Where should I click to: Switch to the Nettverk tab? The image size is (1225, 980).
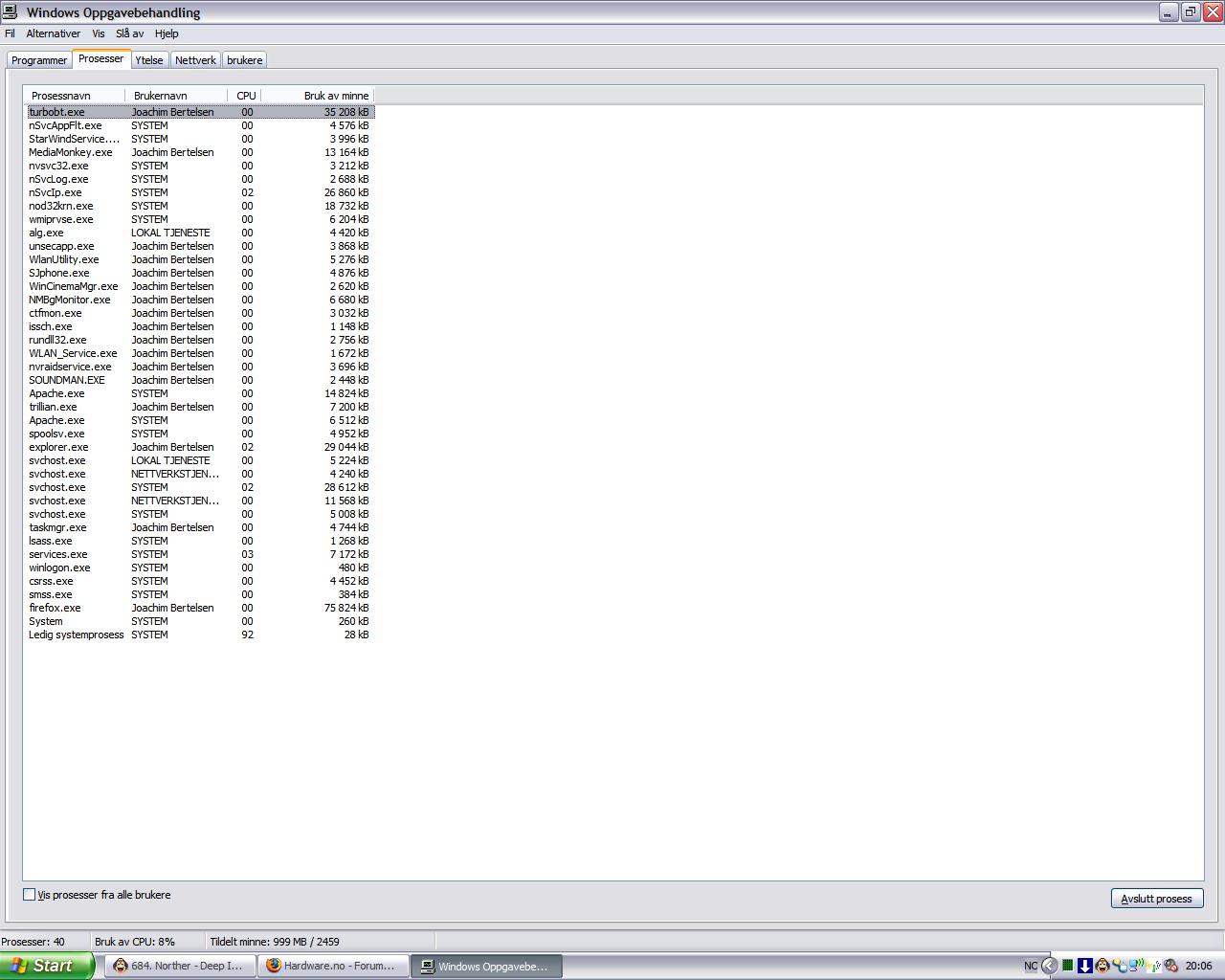[195, 60]
